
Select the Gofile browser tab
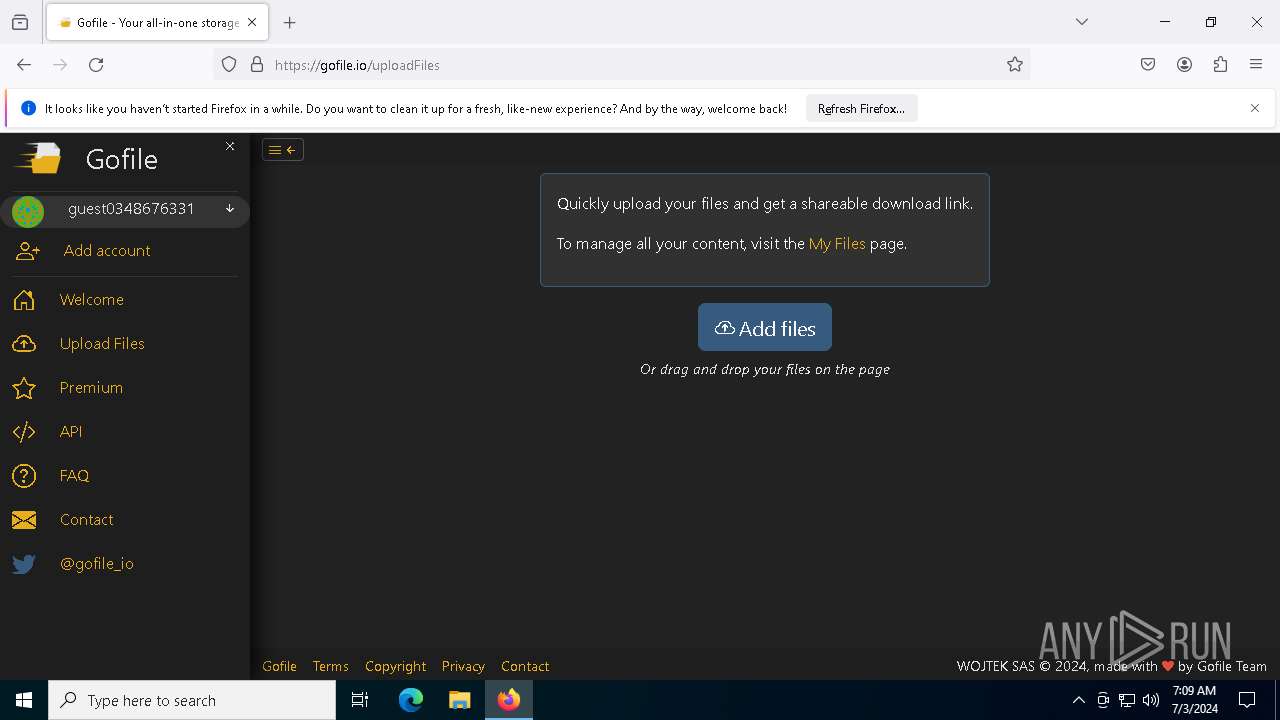[156, 22]
